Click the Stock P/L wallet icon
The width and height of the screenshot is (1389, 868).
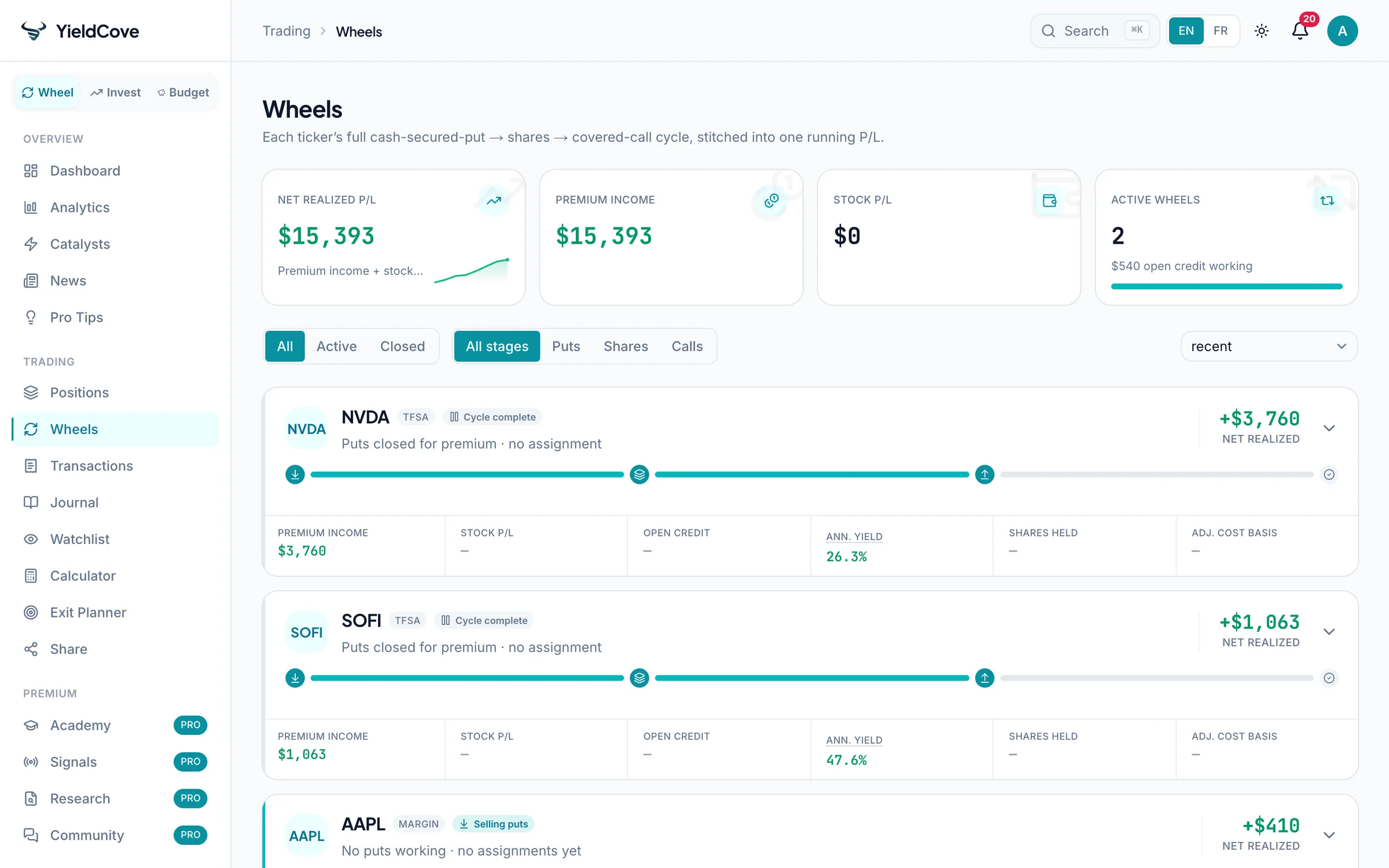point(1049,201)
